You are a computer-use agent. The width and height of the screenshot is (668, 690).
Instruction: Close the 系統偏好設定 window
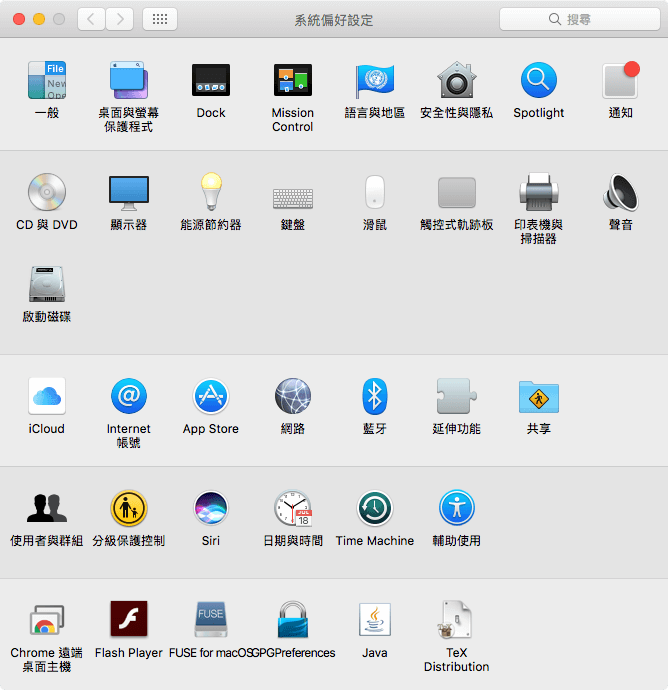[18, 19]
